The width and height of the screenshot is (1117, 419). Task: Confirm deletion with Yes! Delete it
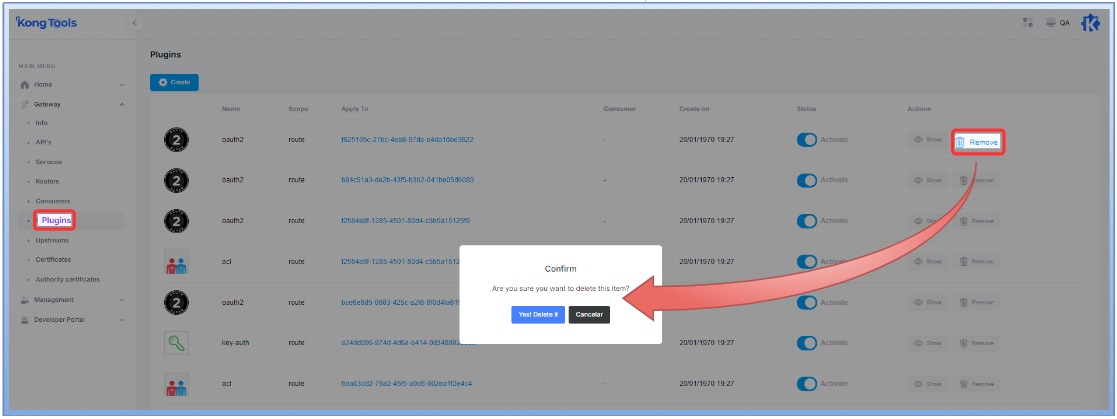point(538,314)
